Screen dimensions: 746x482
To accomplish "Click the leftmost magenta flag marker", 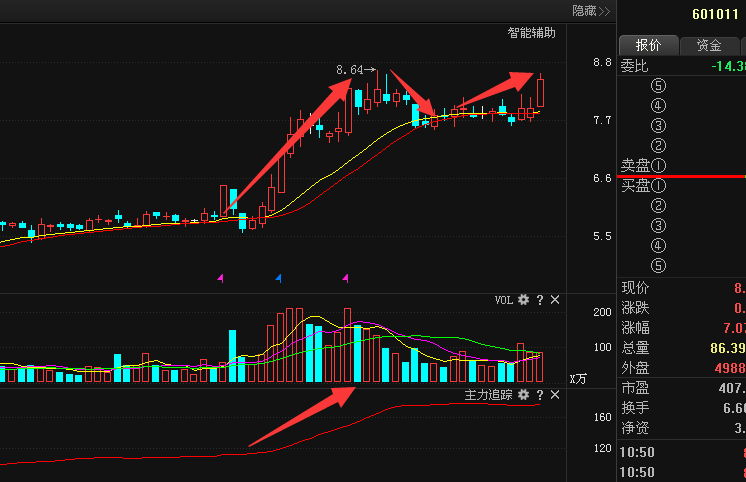I will tap(221, 277).
